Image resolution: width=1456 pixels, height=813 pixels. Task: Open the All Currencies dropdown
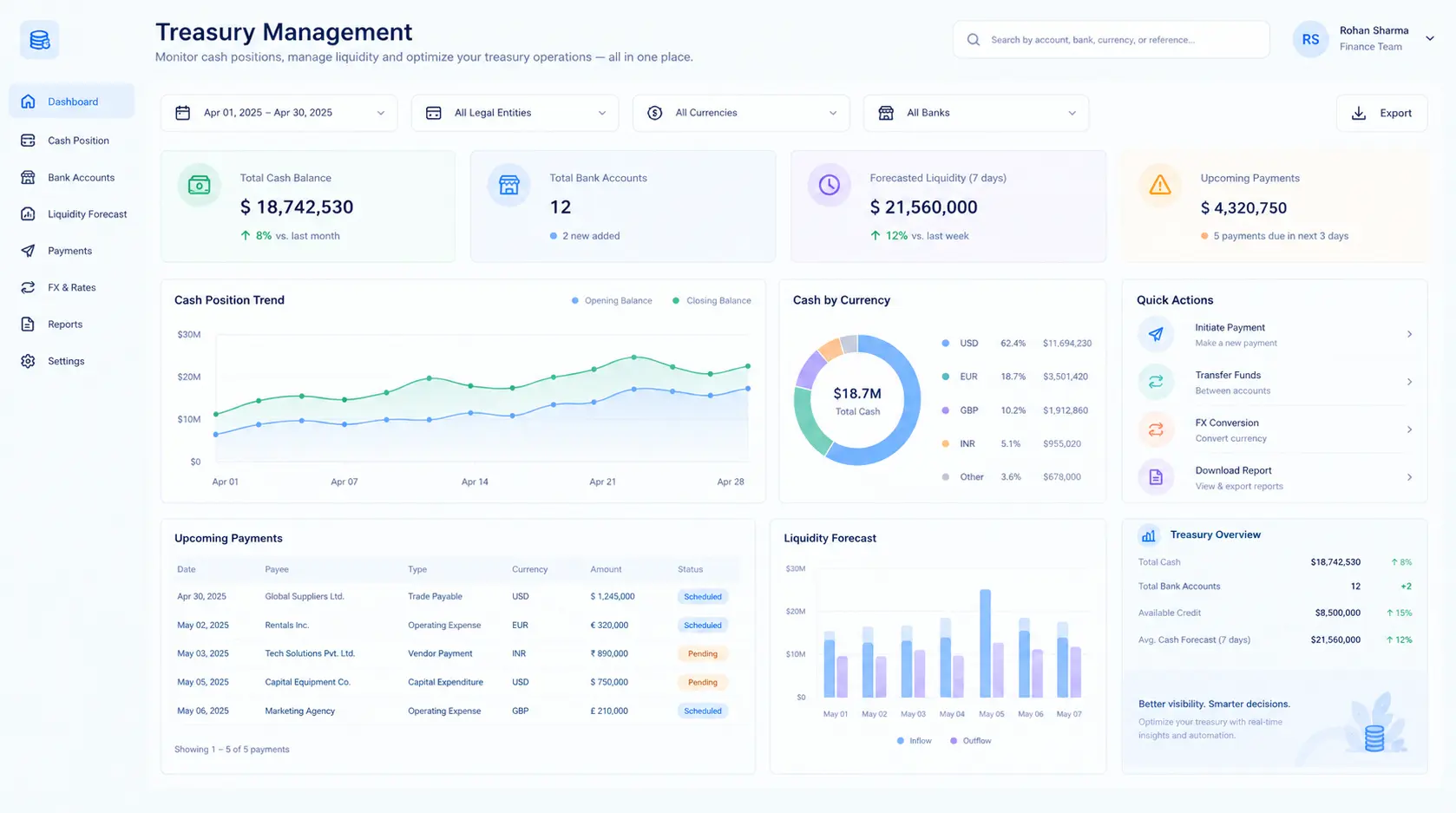(x=741, y=113)
